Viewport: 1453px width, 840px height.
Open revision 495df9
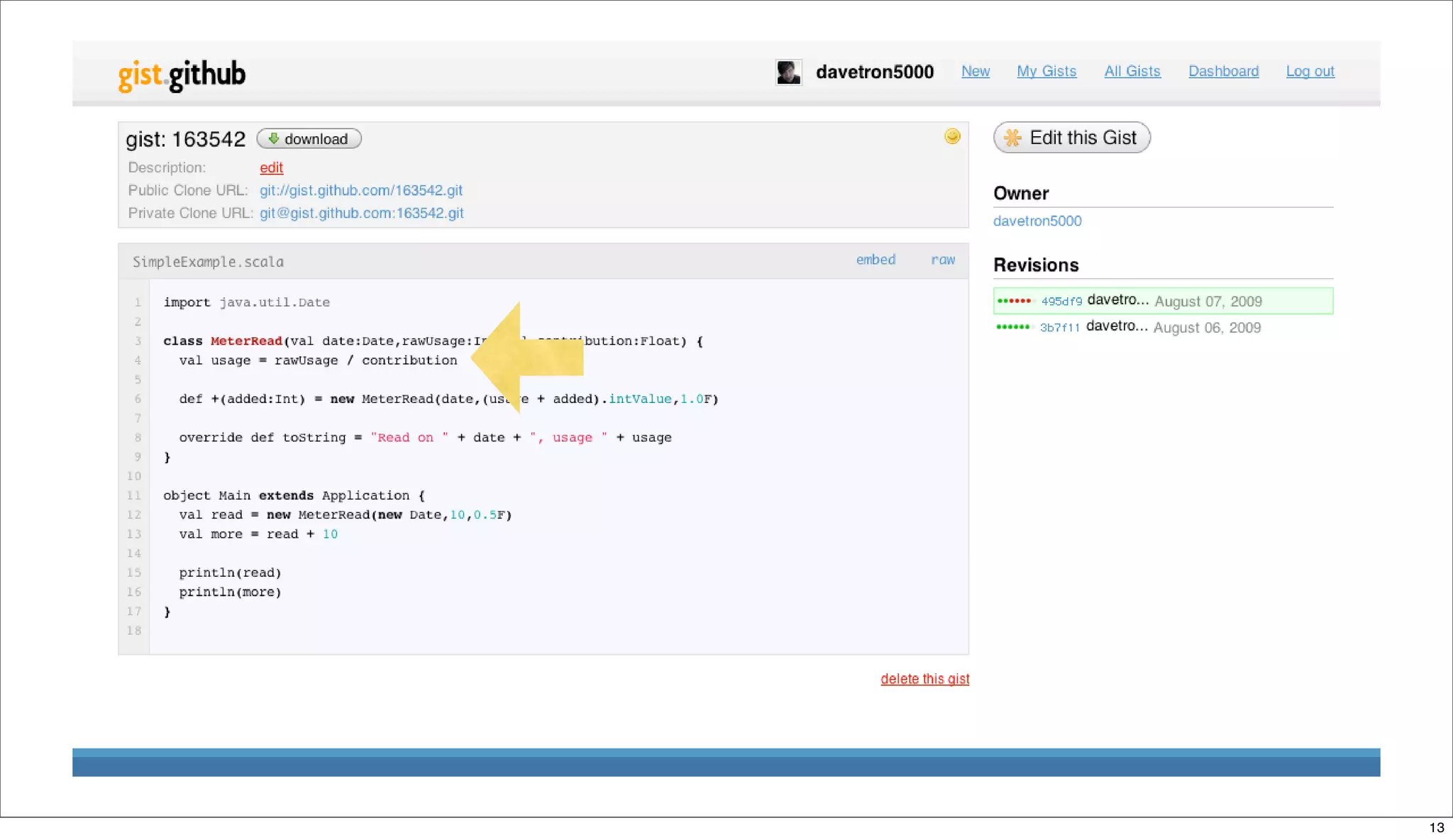[1061, 302]
